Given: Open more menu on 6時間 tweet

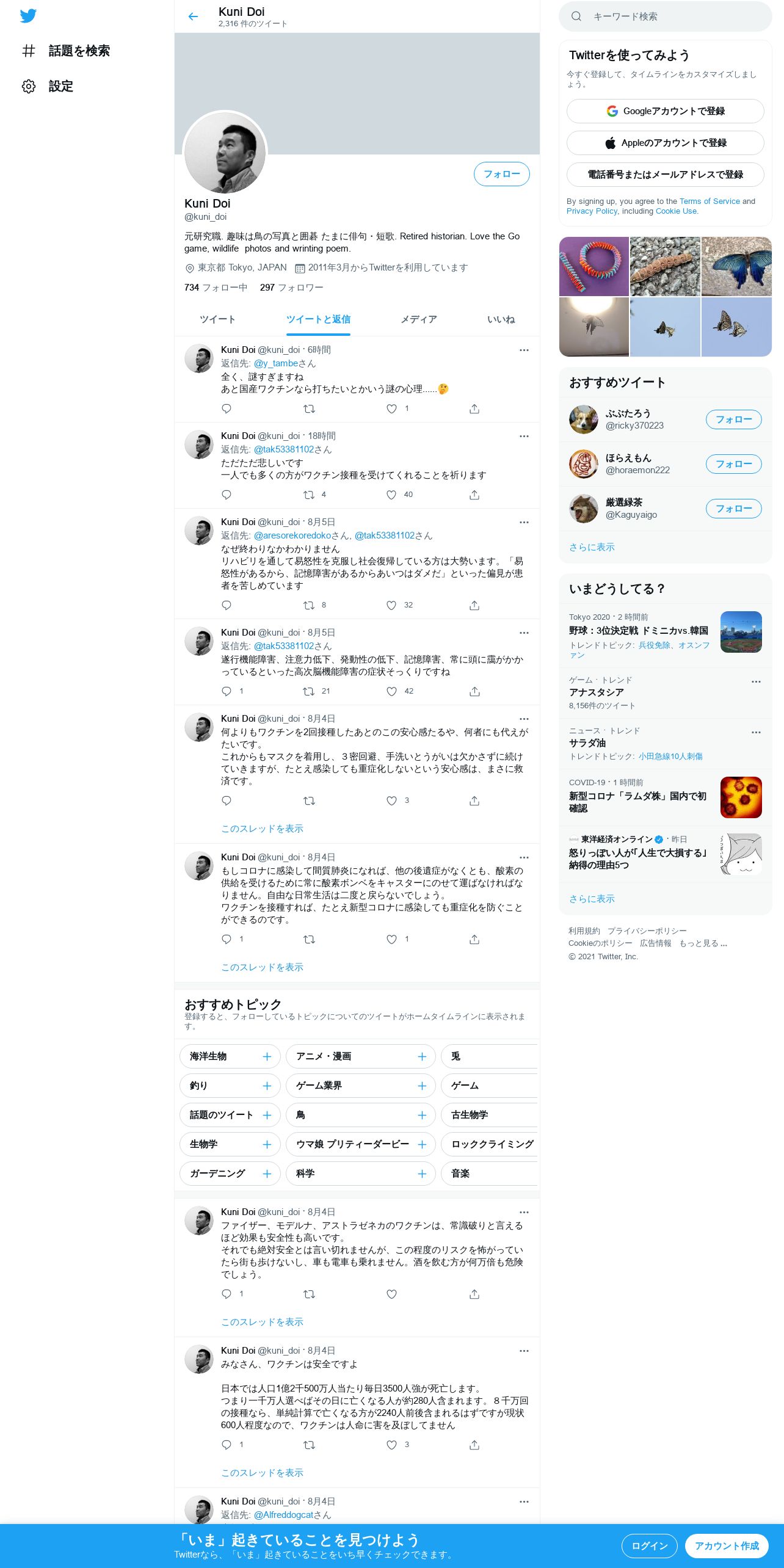Looking at the screenshot, I should tap(524, 350).
